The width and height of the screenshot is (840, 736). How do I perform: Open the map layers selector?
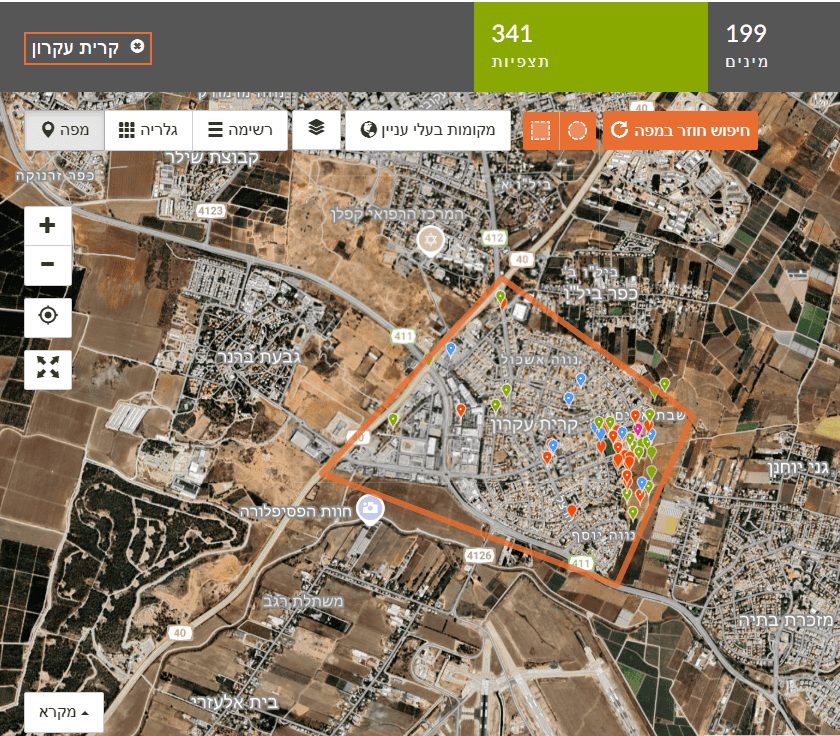click(x=316, y=129)
